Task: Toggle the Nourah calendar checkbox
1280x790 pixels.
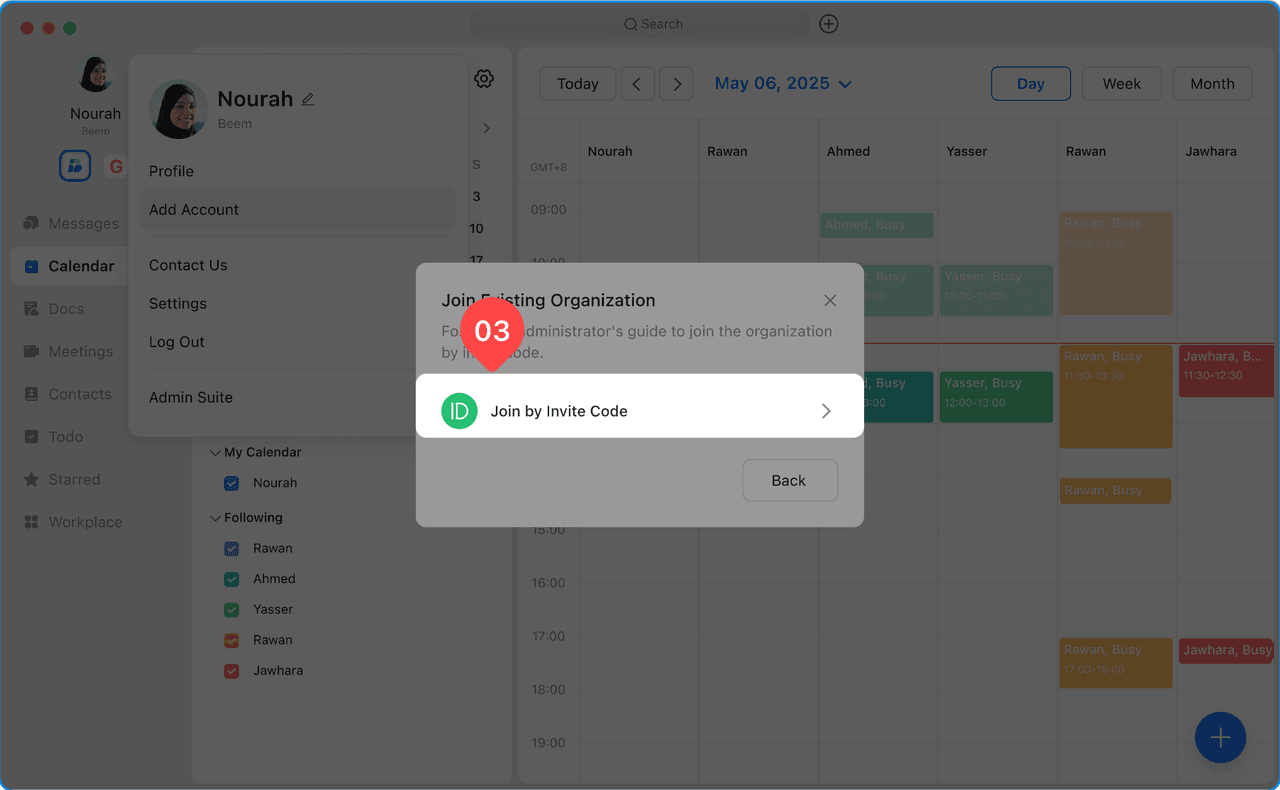Action: coord(232,483)
